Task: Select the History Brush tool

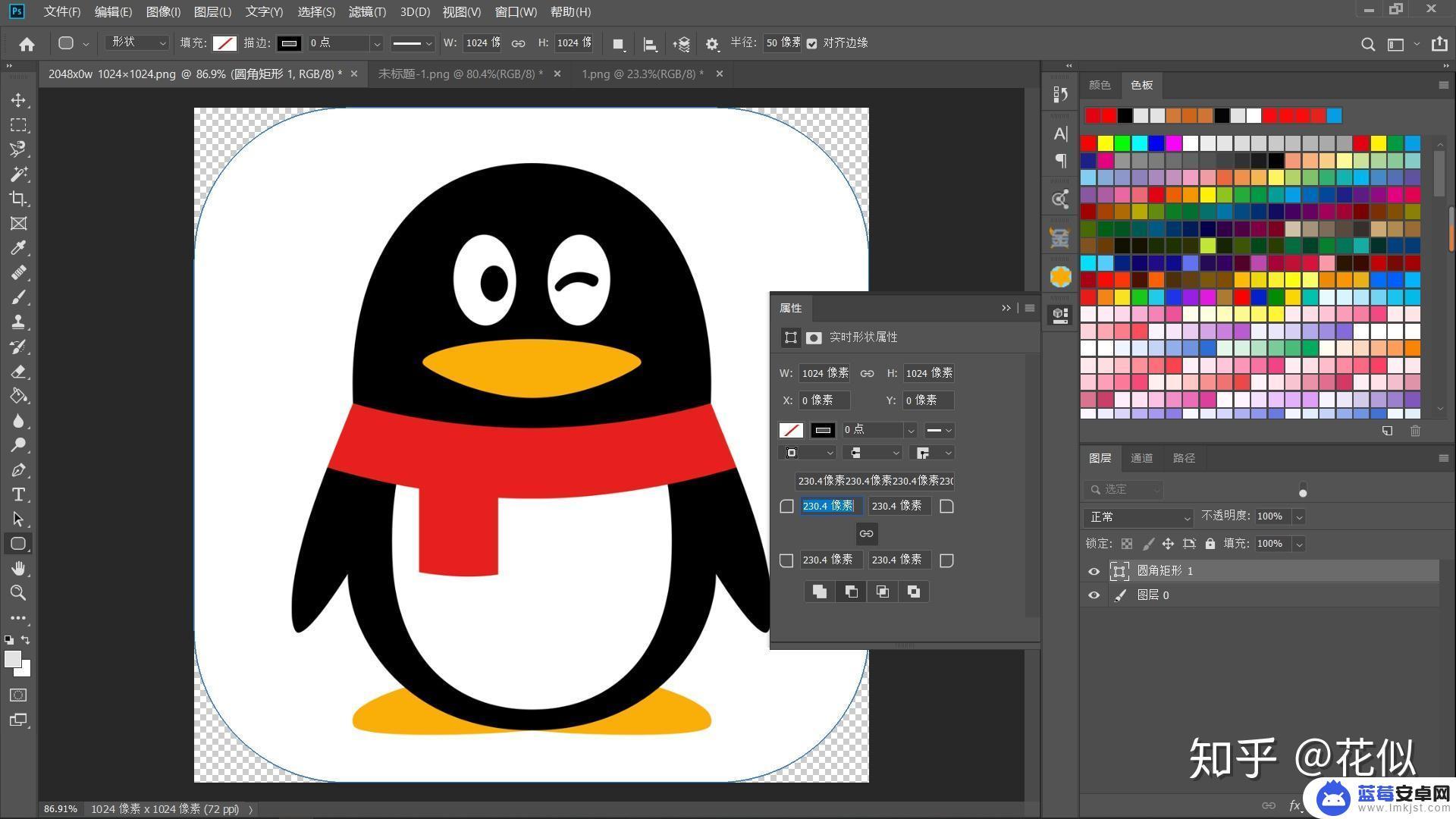Action: (x=18, y=347)
